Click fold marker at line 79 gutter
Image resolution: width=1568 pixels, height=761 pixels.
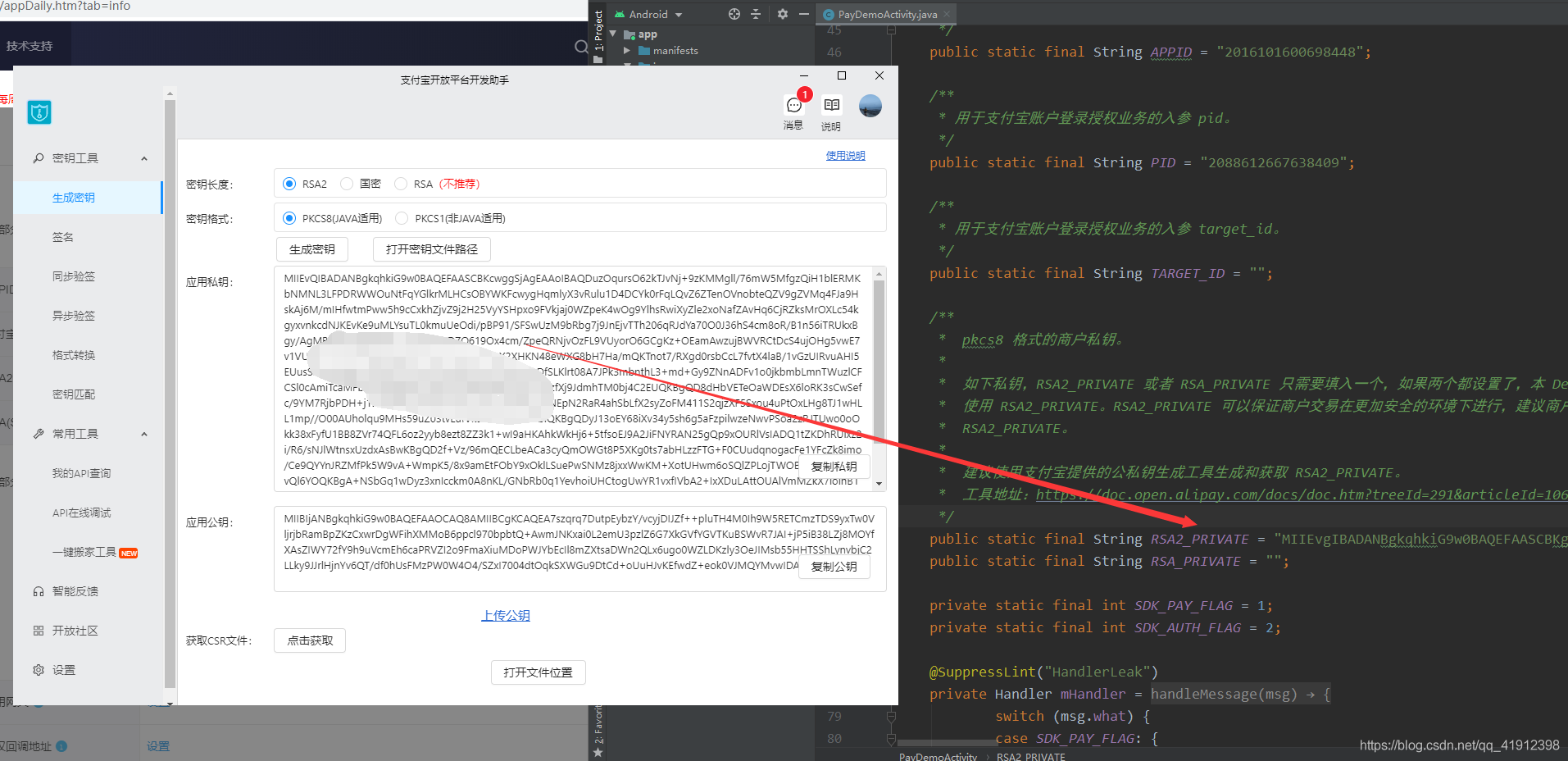click(x=891, y=716)
